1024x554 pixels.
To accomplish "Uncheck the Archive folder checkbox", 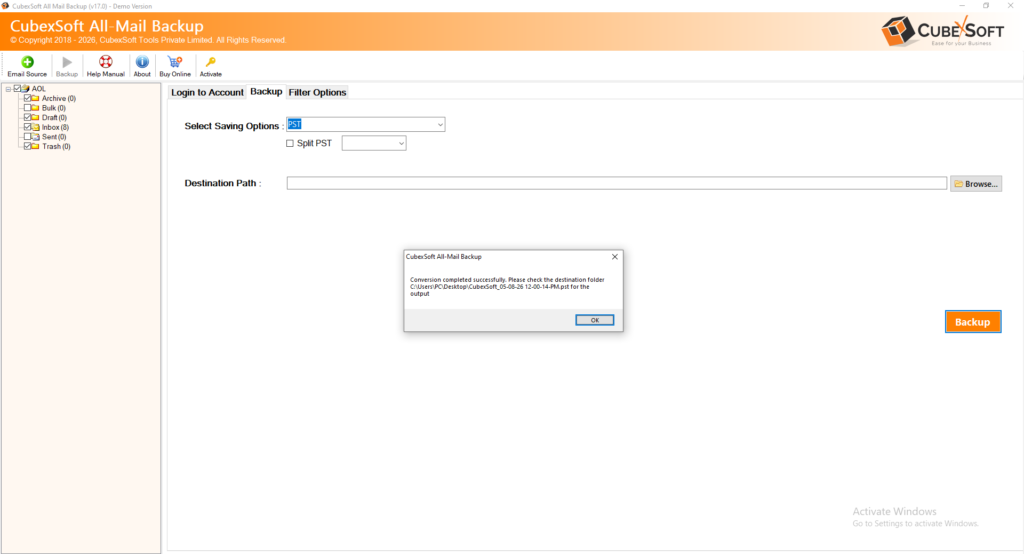I will click(27, 98).
